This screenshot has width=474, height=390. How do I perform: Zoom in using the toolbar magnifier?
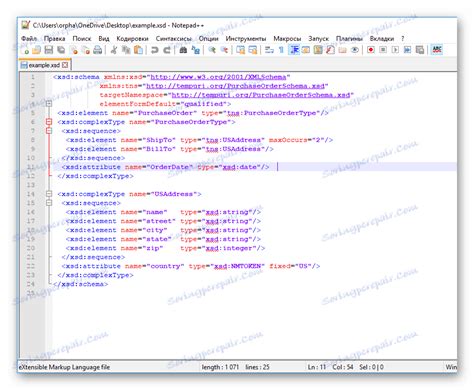[x=212, y=50]
